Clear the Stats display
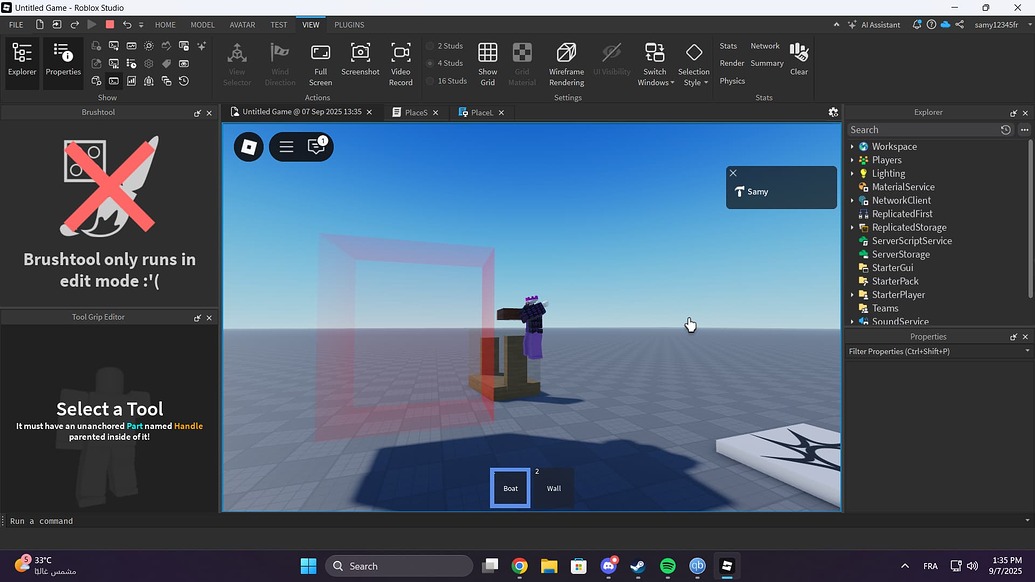 click(799, 60)
